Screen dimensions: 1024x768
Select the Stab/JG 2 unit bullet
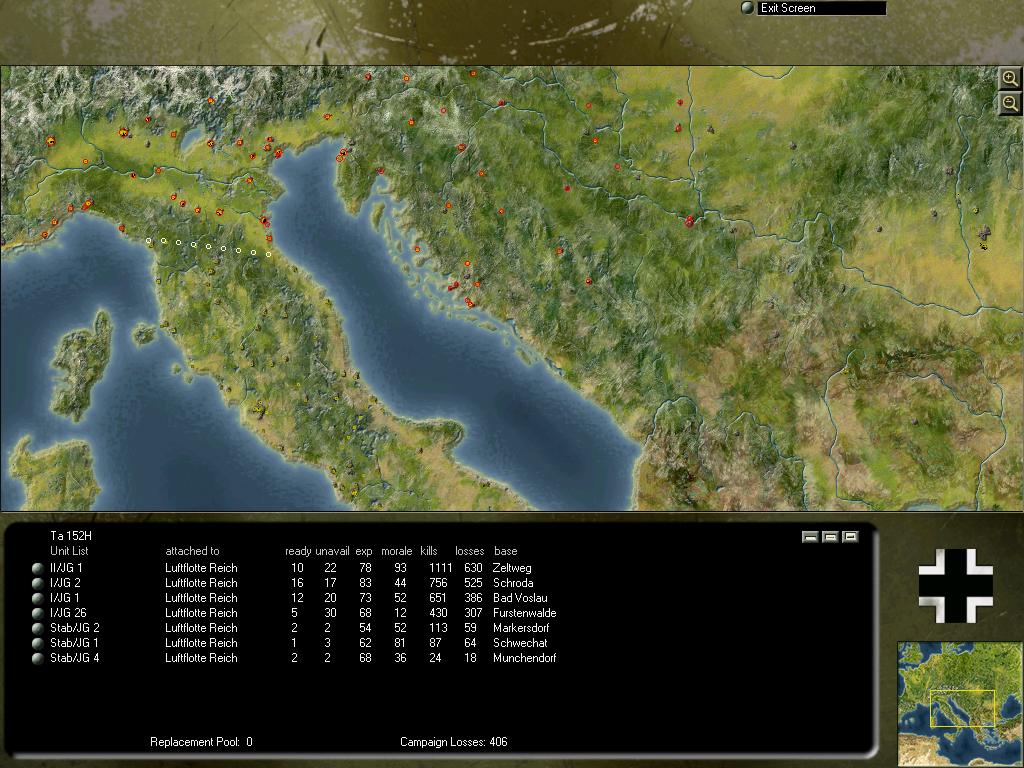pyautogui.click(x=38, y=628)
